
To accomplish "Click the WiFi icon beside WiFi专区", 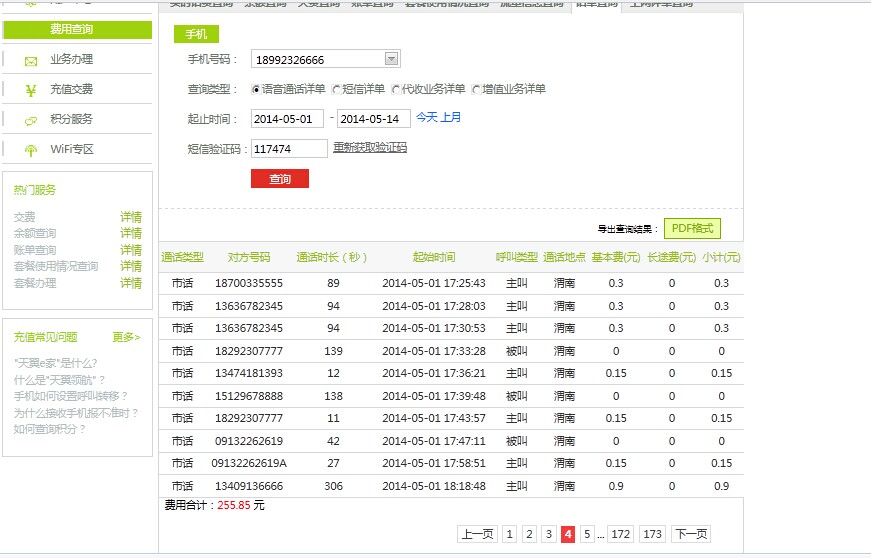I will point(31,150).
